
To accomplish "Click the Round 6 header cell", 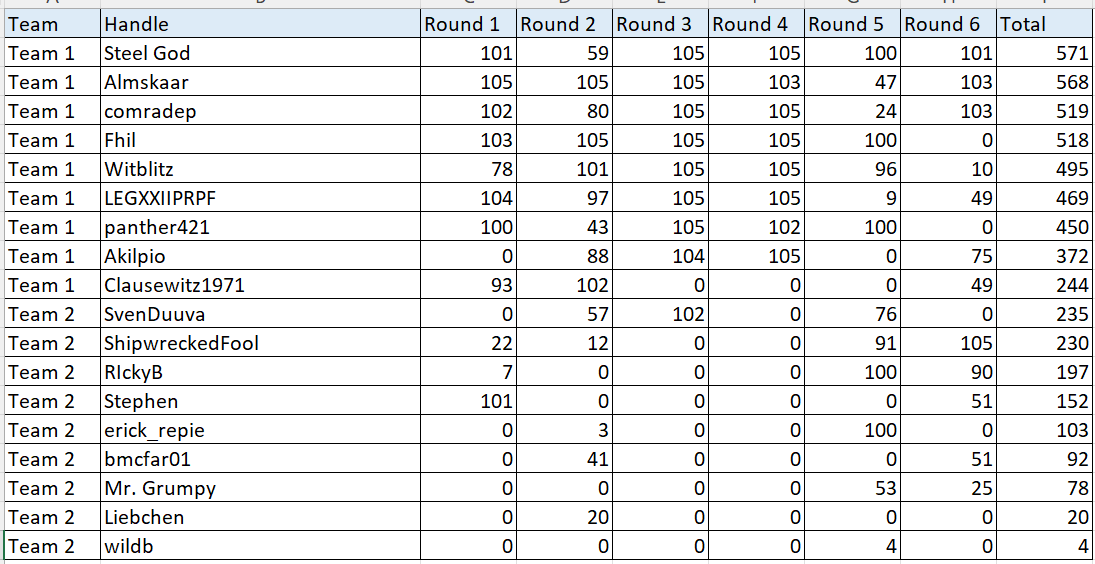I will coord(948,24).
